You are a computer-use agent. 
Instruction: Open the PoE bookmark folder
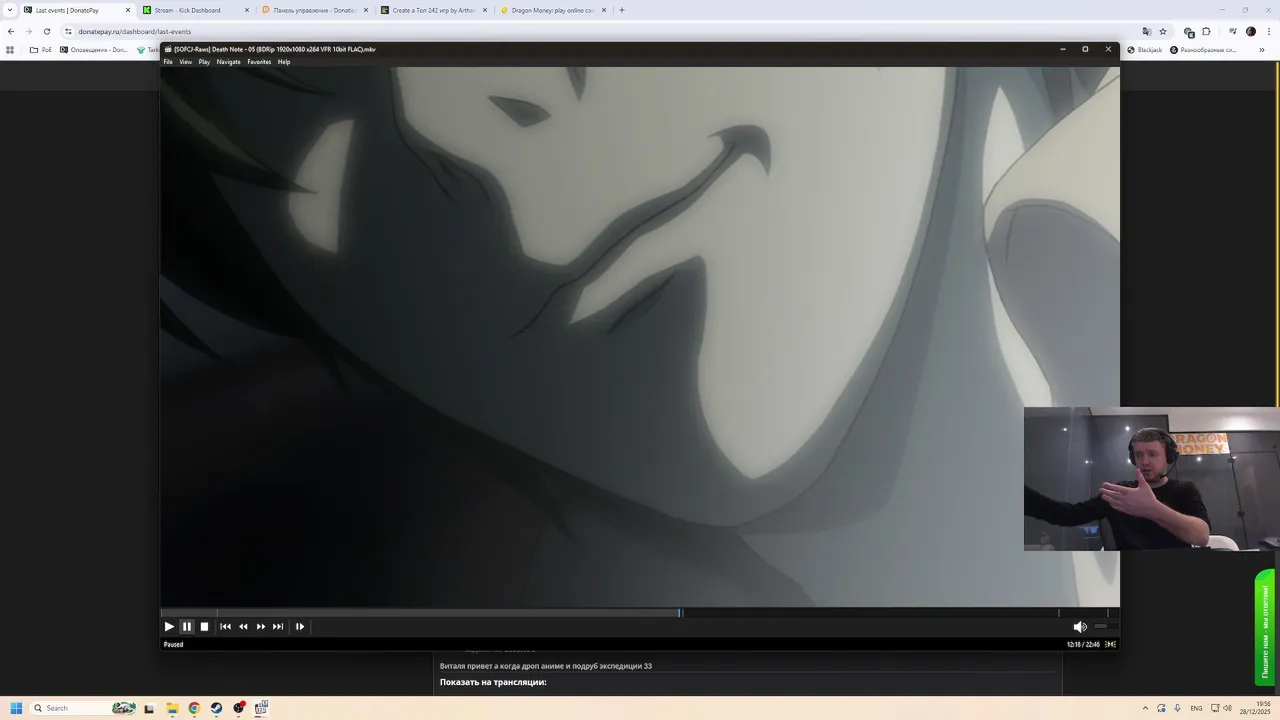pos(40,49)
